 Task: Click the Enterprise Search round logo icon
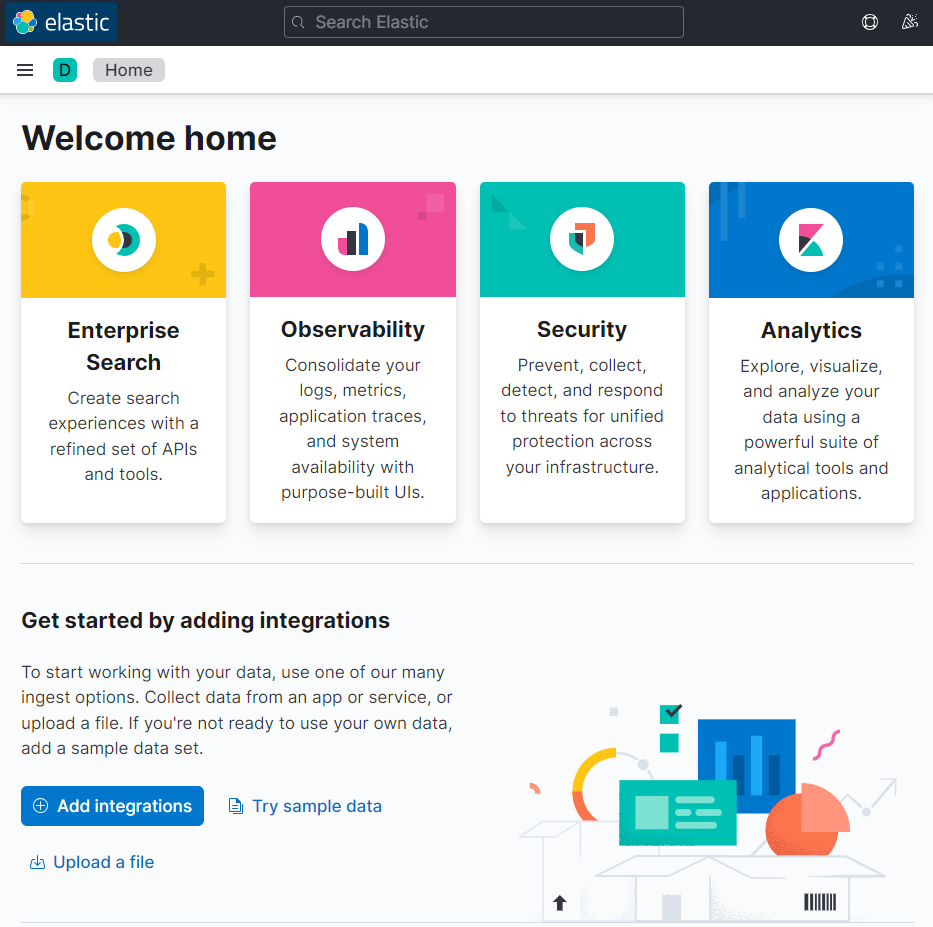(x=124, y=240)
